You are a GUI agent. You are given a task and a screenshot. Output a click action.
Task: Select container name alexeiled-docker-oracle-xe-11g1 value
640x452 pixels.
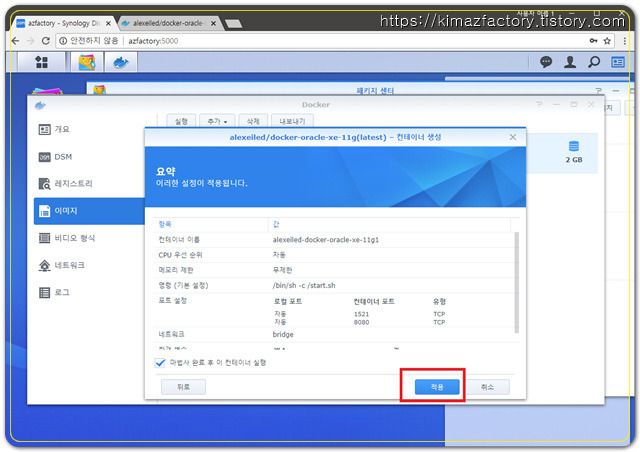point(326,240)
